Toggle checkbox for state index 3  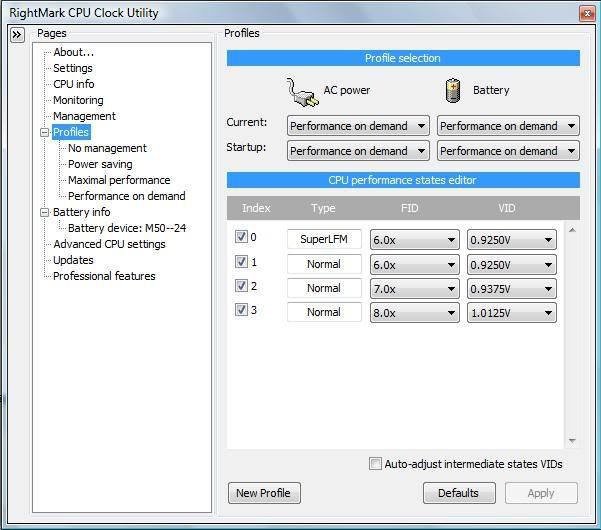(x=241, y=309)
